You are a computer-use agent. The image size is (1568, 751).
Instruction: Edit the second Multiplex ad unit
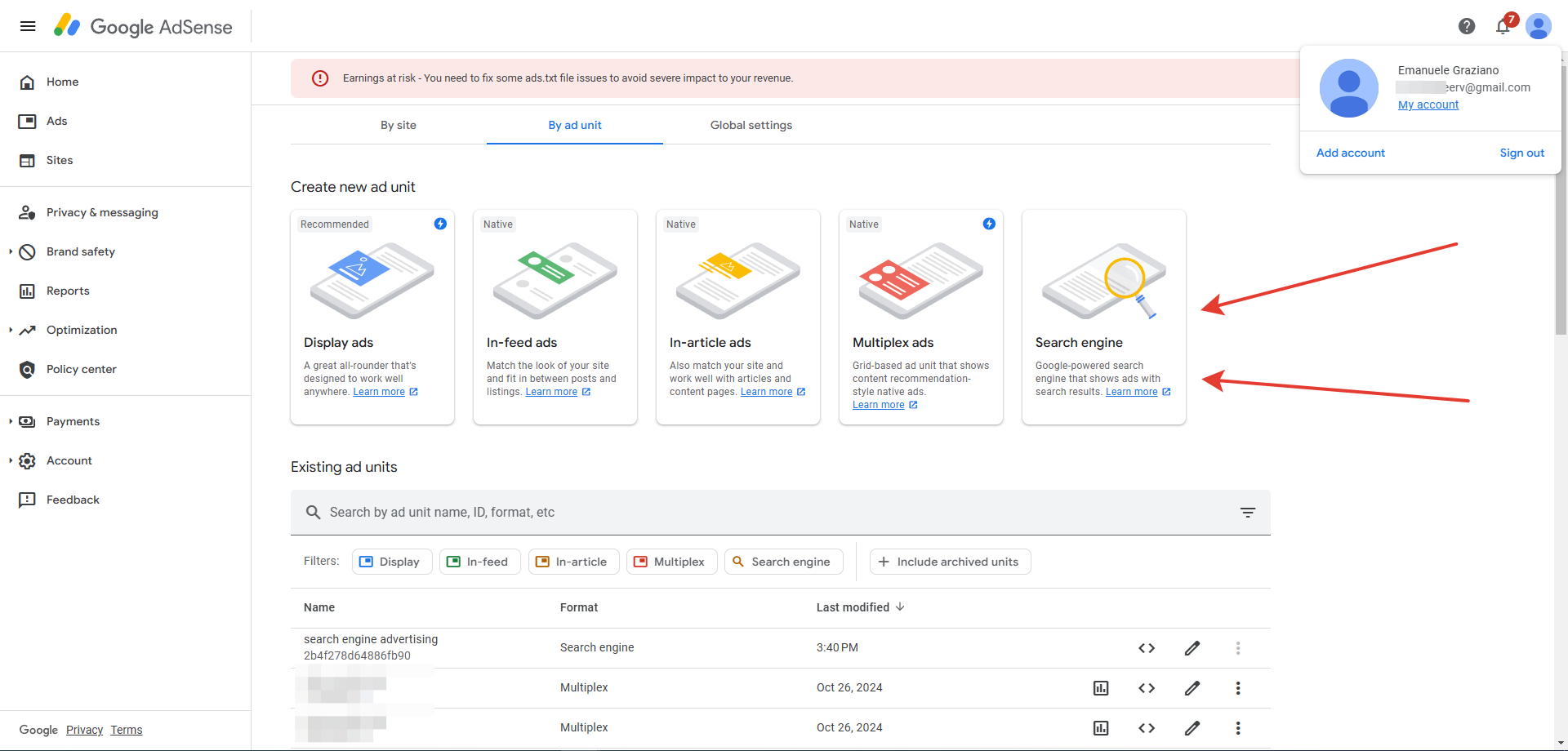tap(1192, 728)
